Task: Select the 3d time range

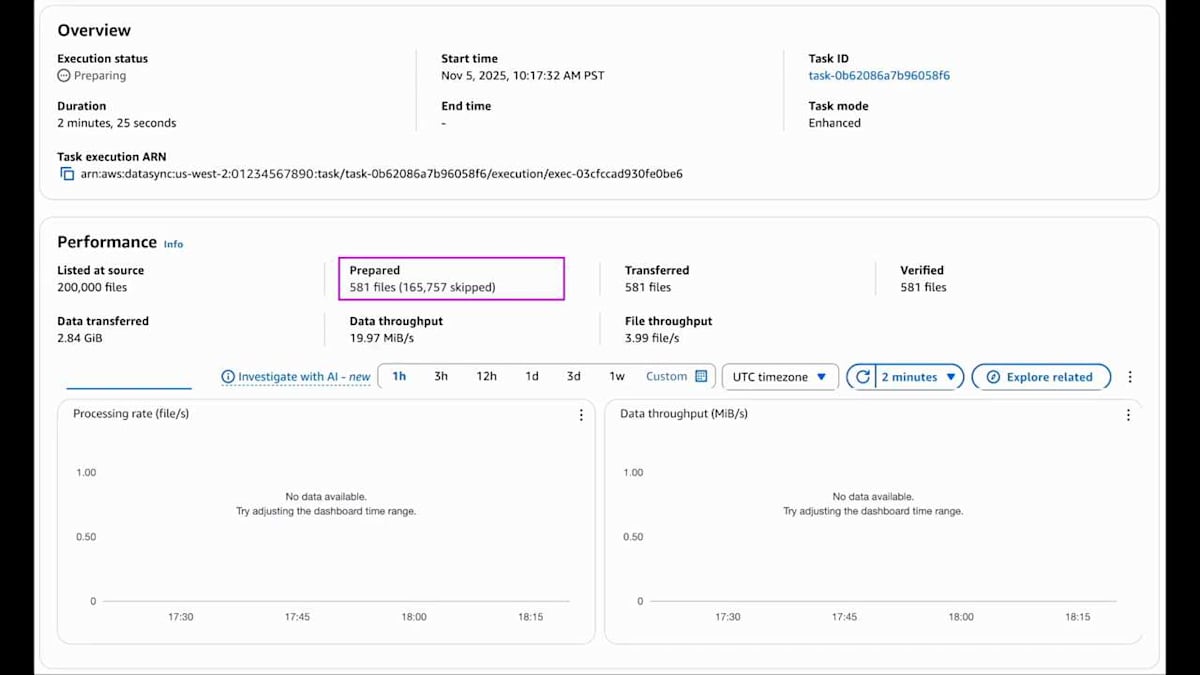Action: point(574,377)
